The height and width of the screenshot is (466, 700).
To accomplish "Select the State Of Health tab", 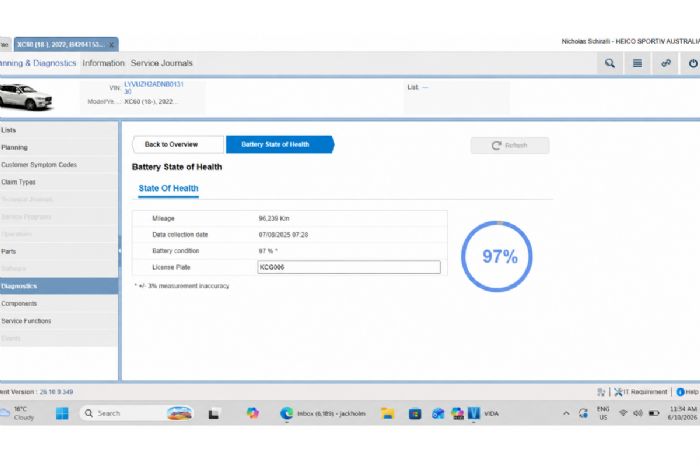I will 168,188.
